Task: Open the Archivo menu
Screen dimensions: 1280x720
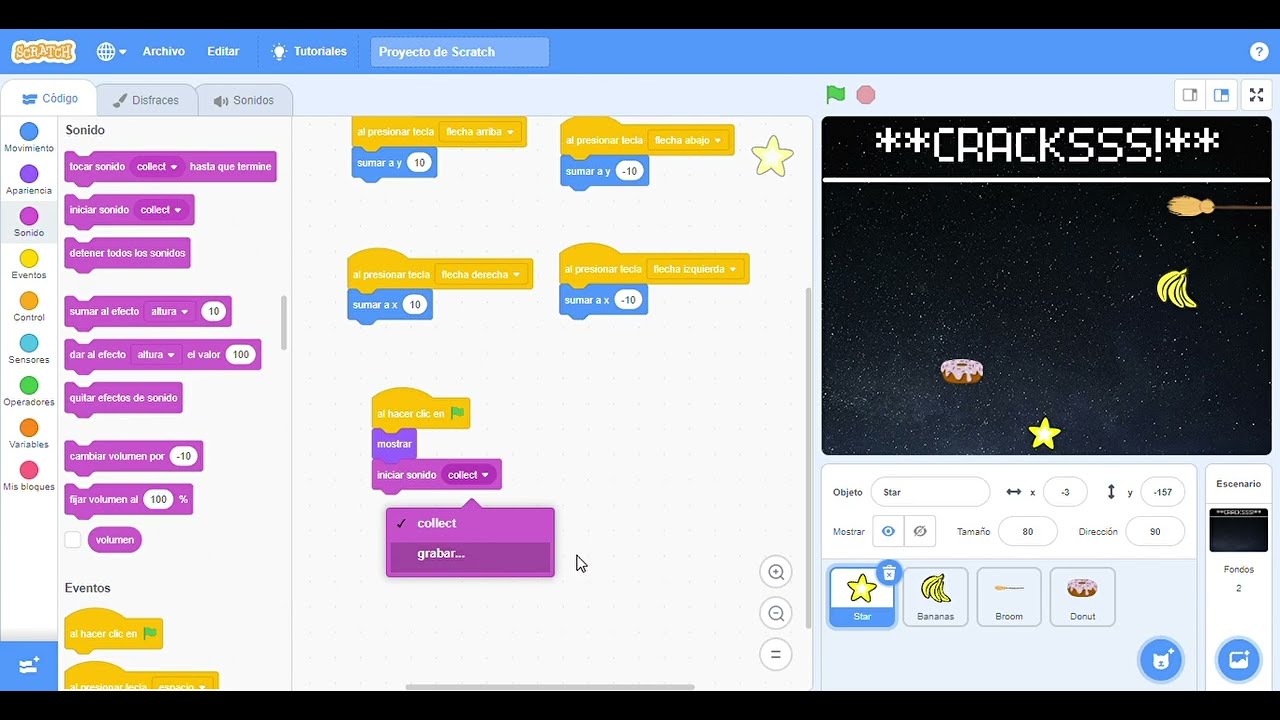Action: pyautogui.click(x=163, y=51)
